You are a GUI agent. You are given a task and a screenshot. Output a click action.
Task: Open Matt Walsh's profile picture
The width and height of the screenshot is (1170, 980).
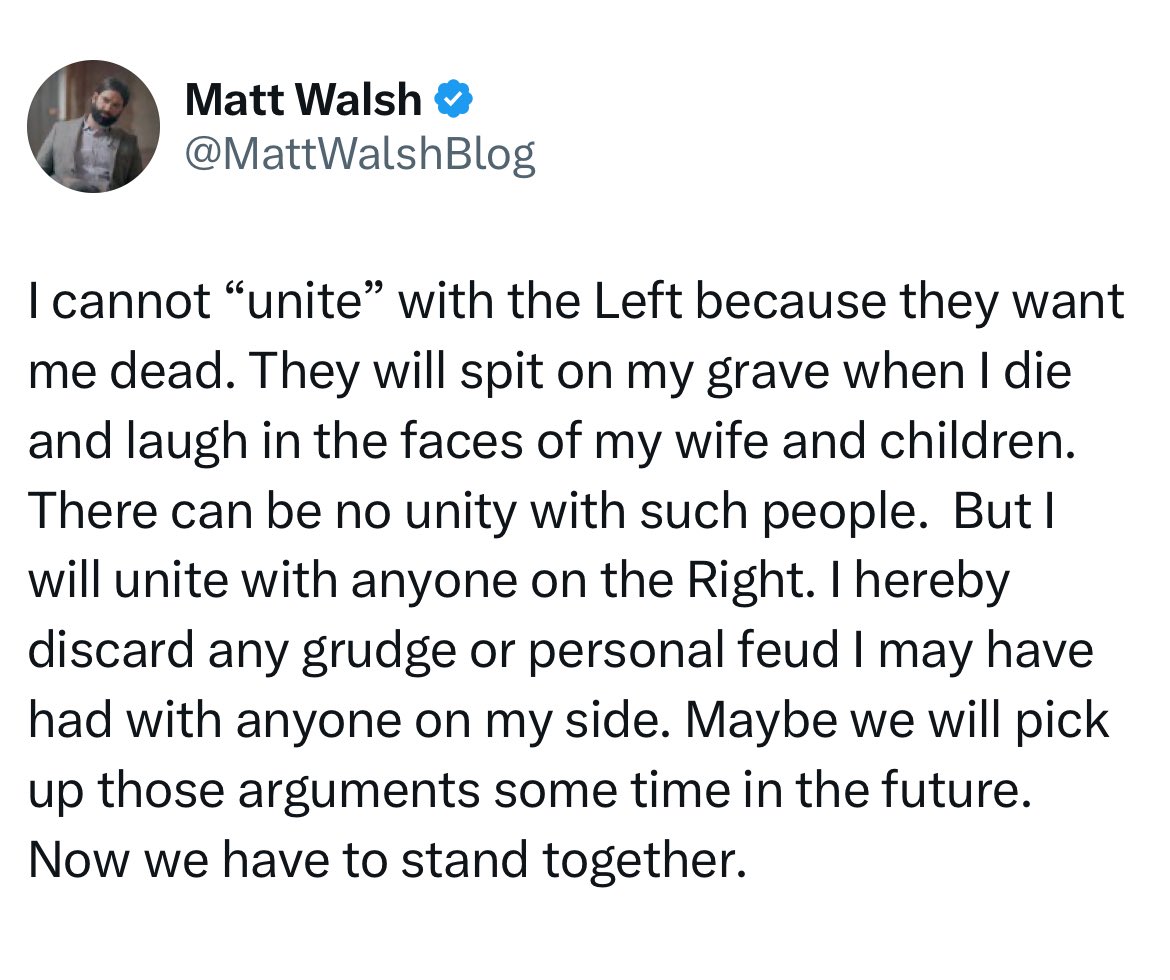click(x=93, y=126)
